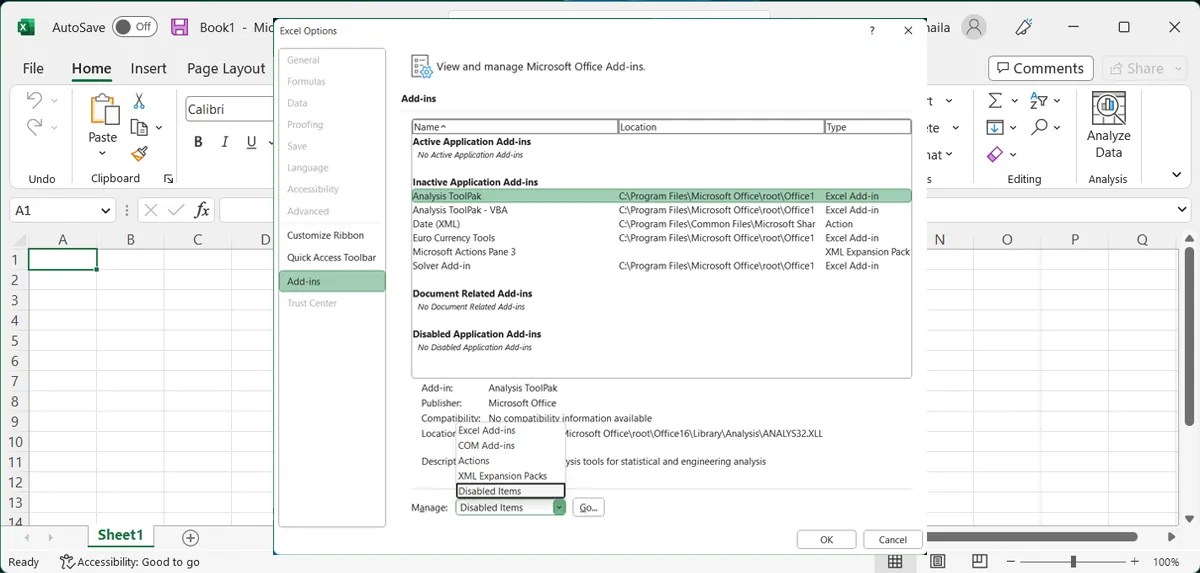Click the Format Painter brush icon
The height and width of the screenshot is (573, 1200).
139,153
